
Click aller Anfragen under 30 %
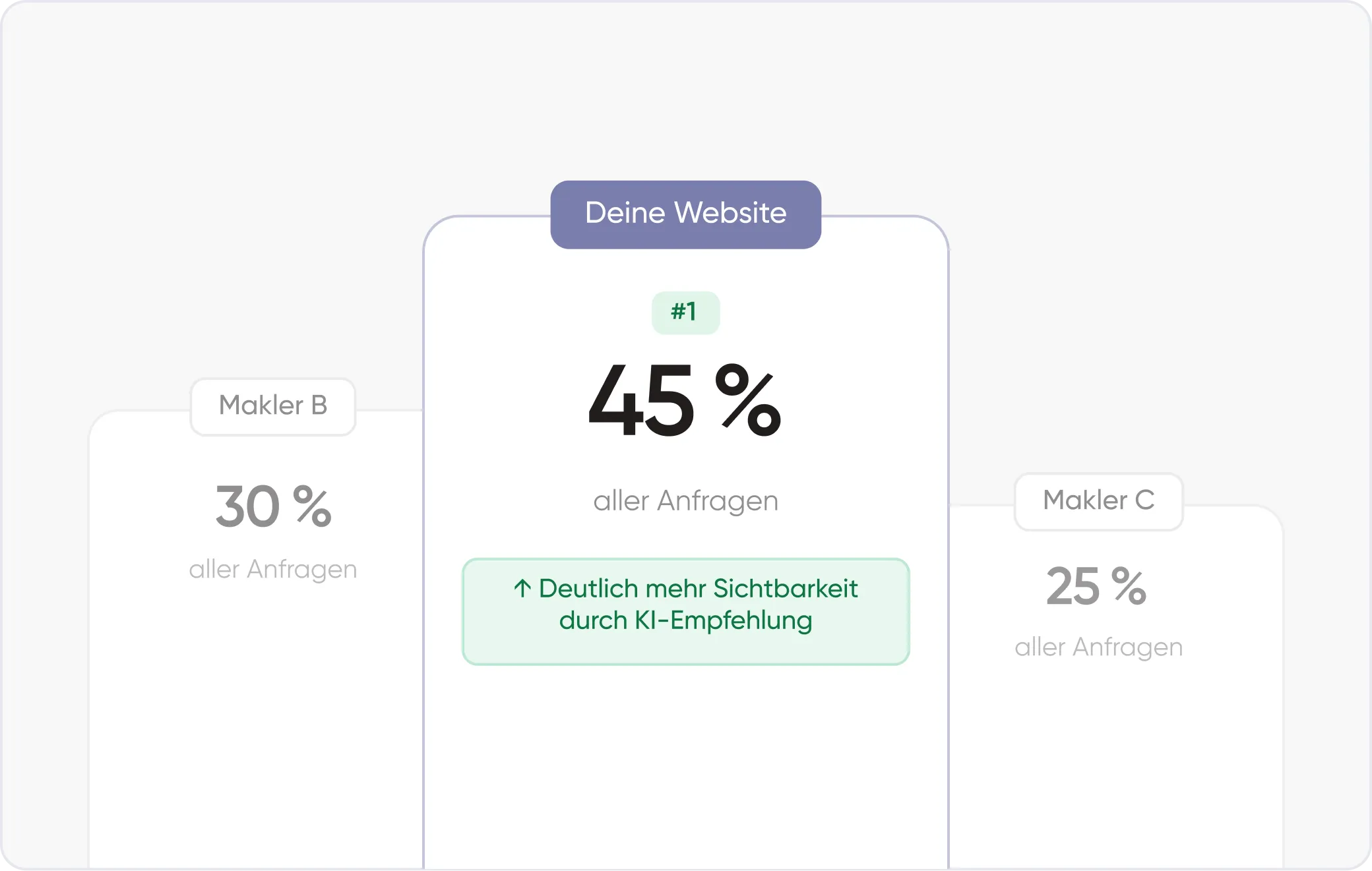pos(273,570)
